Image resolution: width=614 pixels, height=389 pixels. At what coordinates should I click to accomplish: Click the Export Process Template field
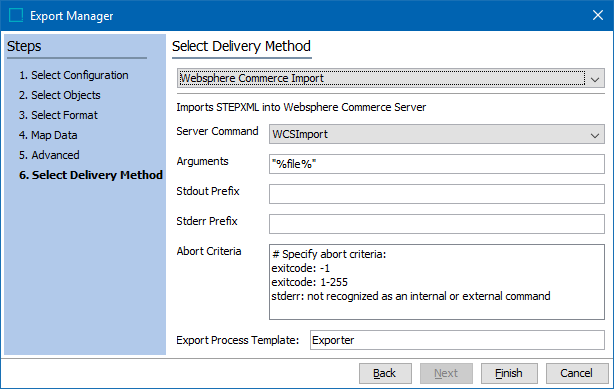pos(457,340)
